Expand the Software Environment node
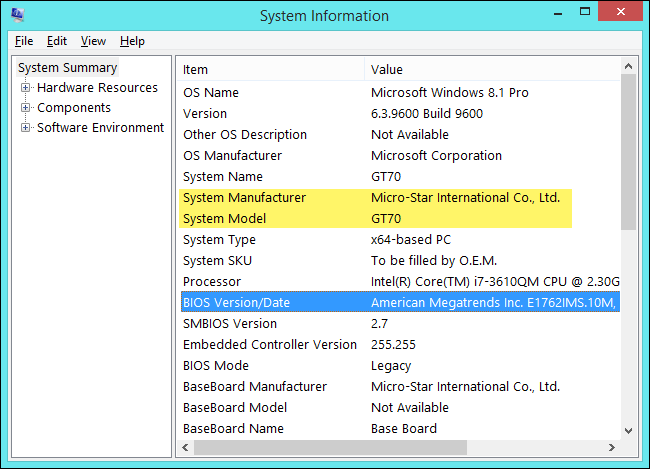 pyautogui.click(x=25, y=127)
